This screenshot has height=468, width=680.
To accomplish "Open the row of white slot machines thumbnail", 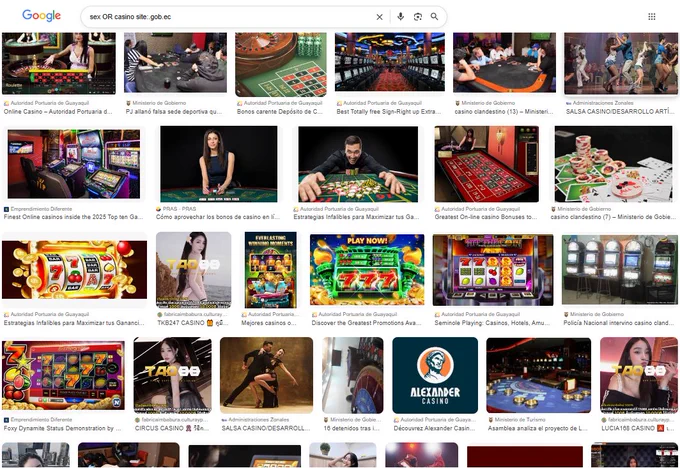I will click(620, 269).
